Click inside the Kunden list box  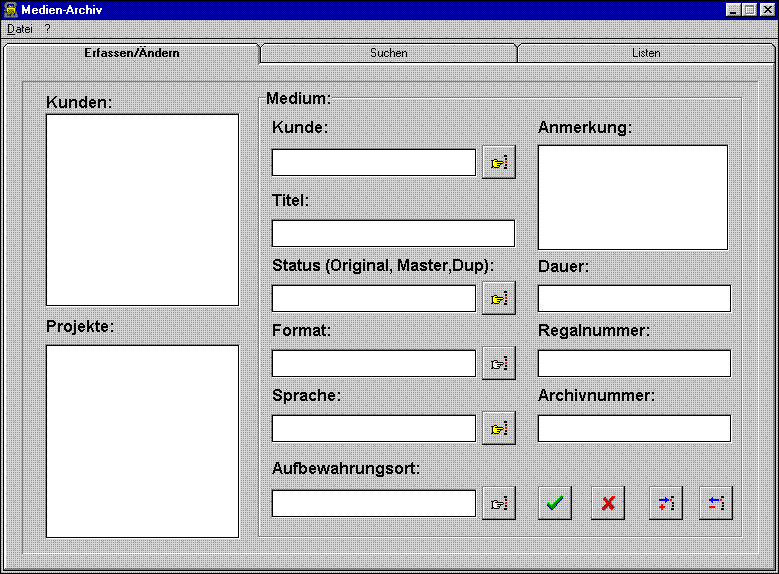pyautogui.click(x=142, y=209)
